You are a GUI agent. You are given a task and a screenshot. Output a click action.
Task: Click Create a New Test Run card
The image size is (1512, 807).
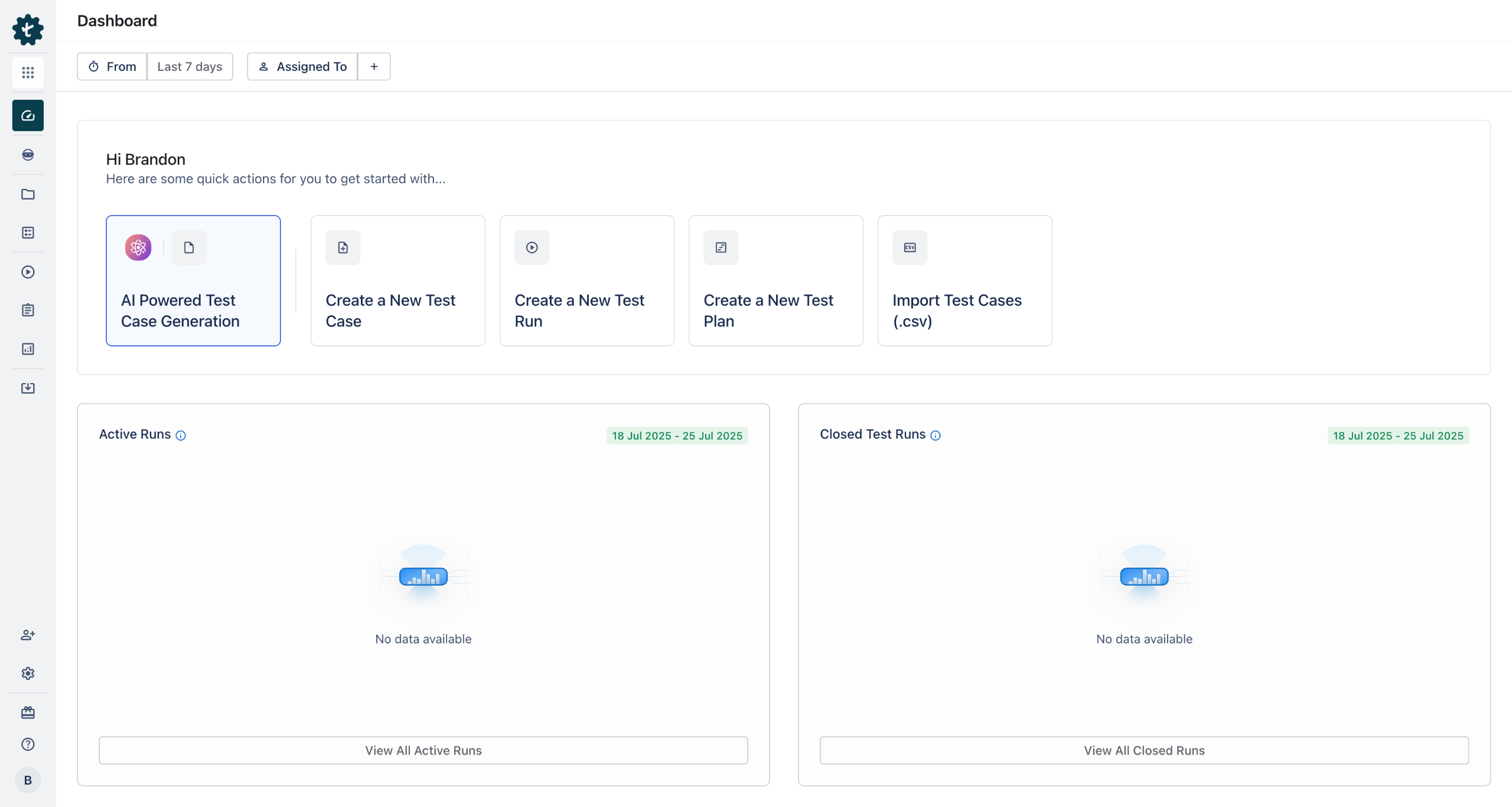586,280
